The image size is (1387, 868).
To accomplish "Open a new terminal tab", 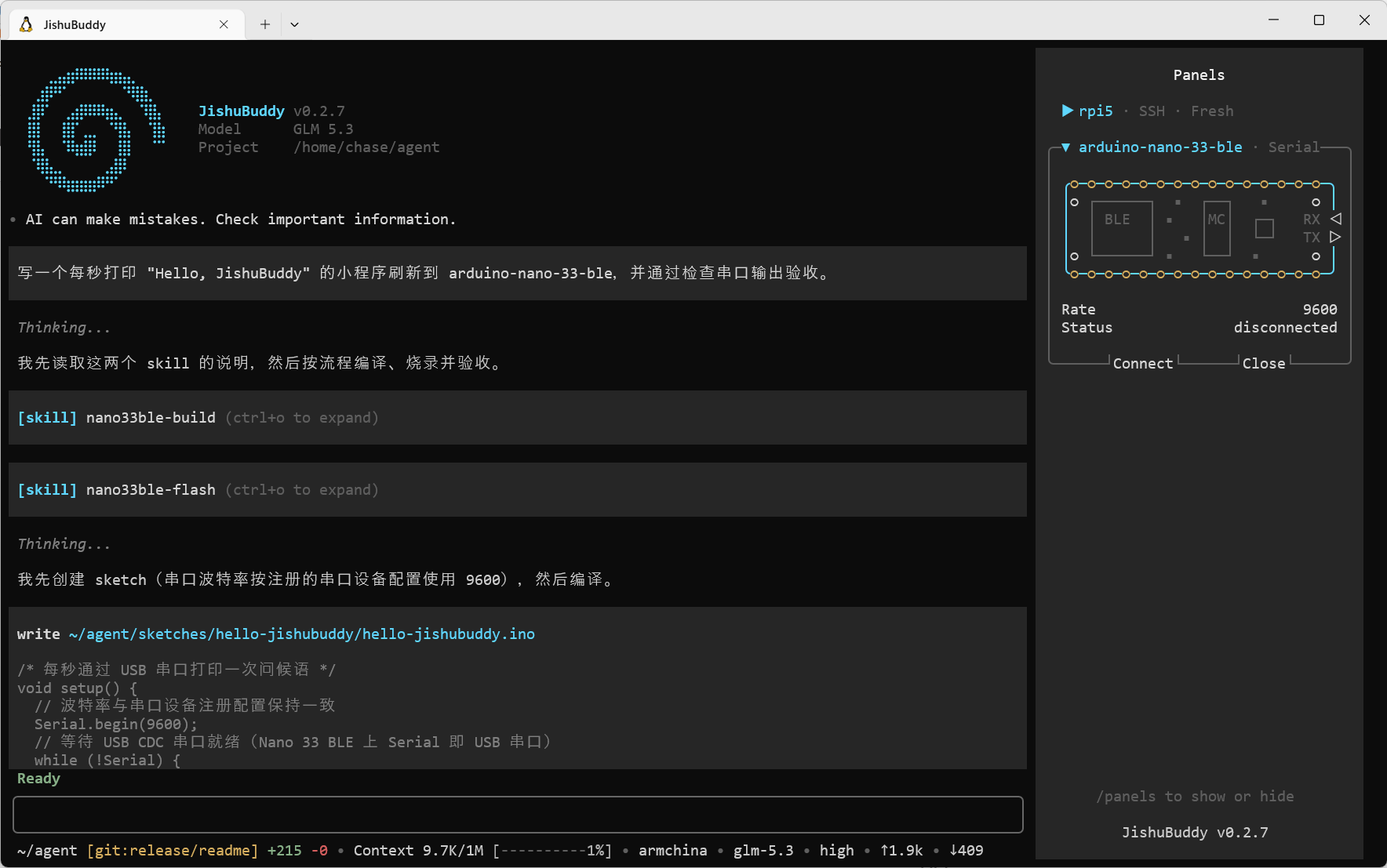I will click(x=265, y=24).
